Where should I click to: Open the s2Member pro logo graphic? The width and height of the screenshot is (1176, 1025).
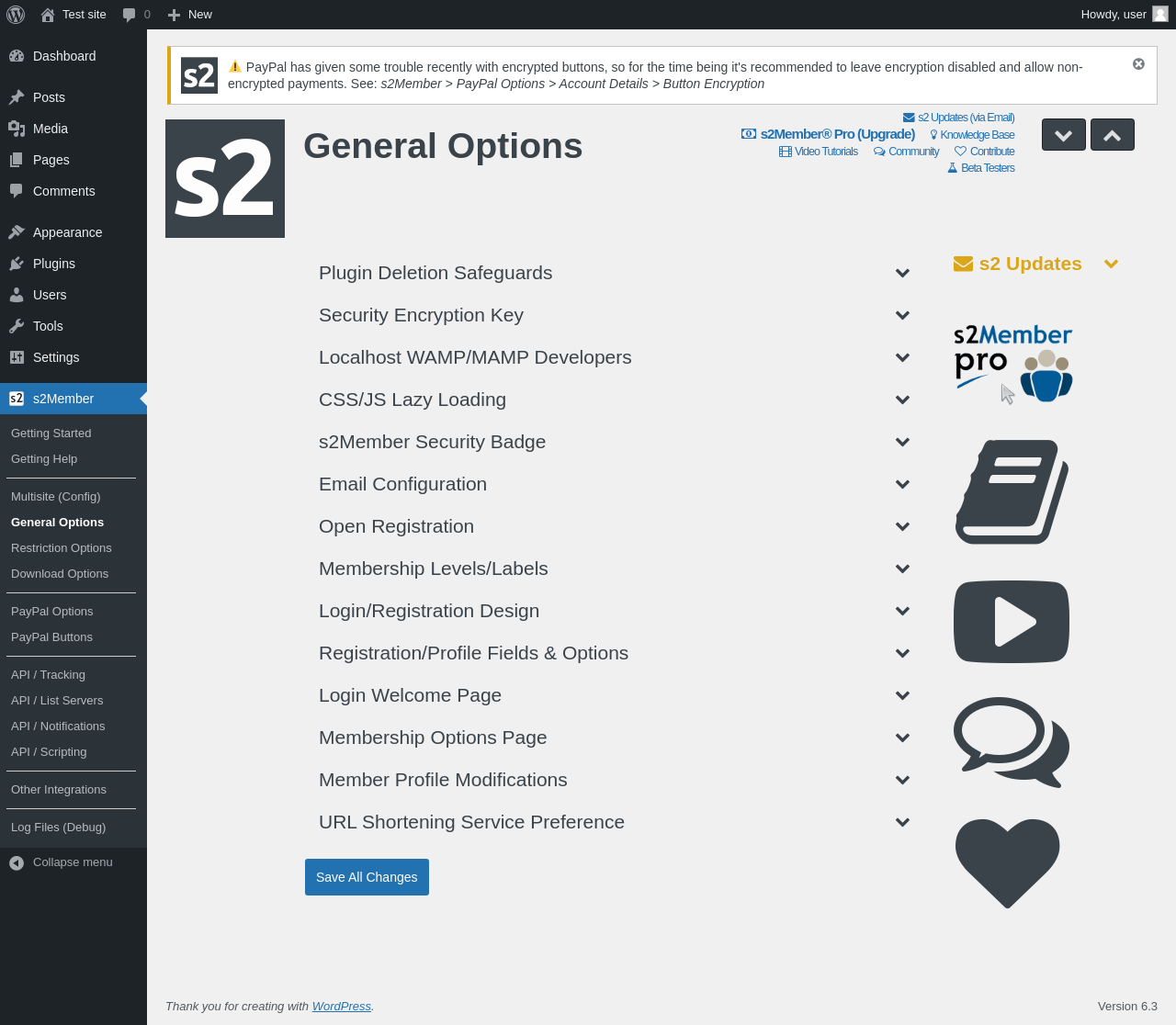click(1012, 363)
